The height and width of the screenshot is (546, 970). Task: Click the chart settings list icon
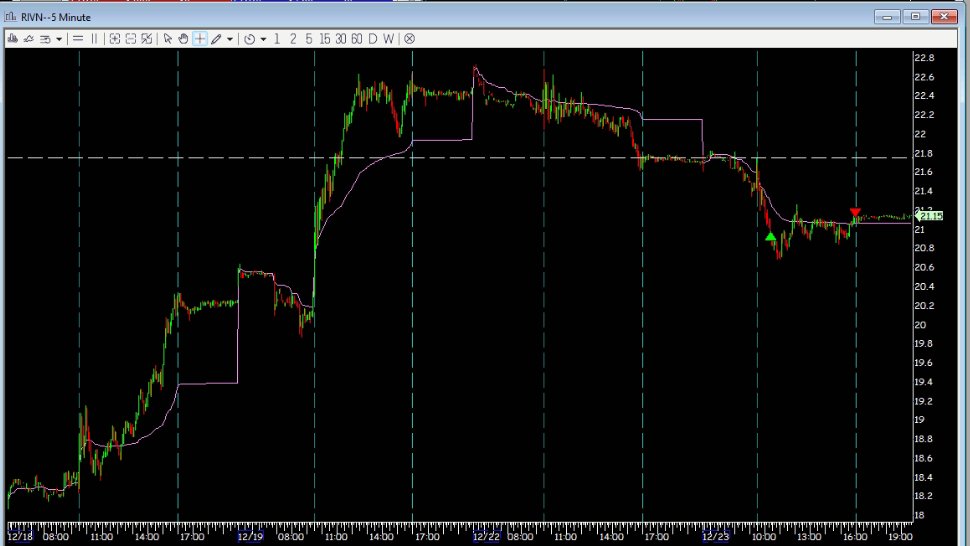(45, 39)
